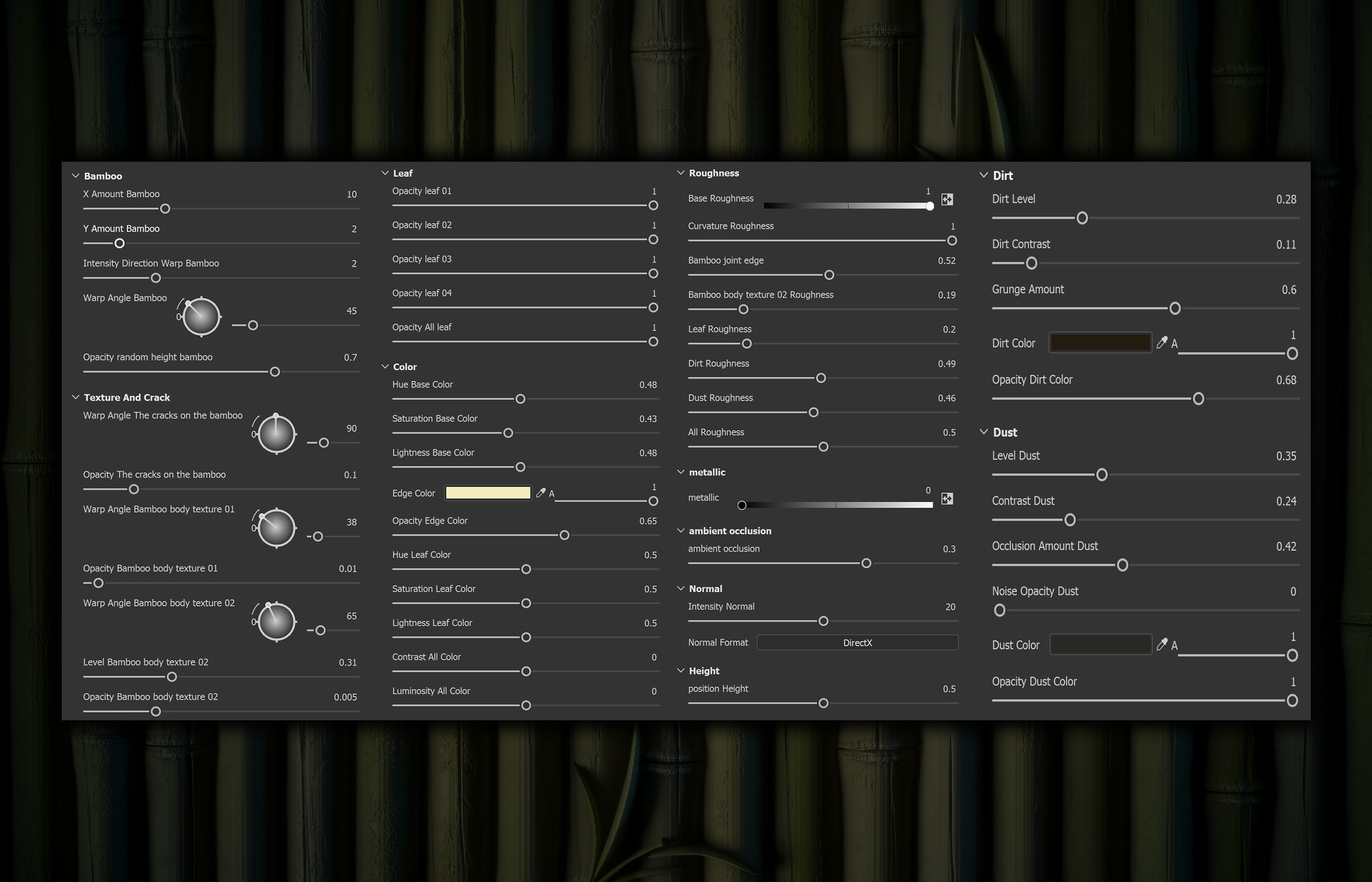
Task: Click the Dust Color eyedropper icon
Action: (x=1161, y=644)
